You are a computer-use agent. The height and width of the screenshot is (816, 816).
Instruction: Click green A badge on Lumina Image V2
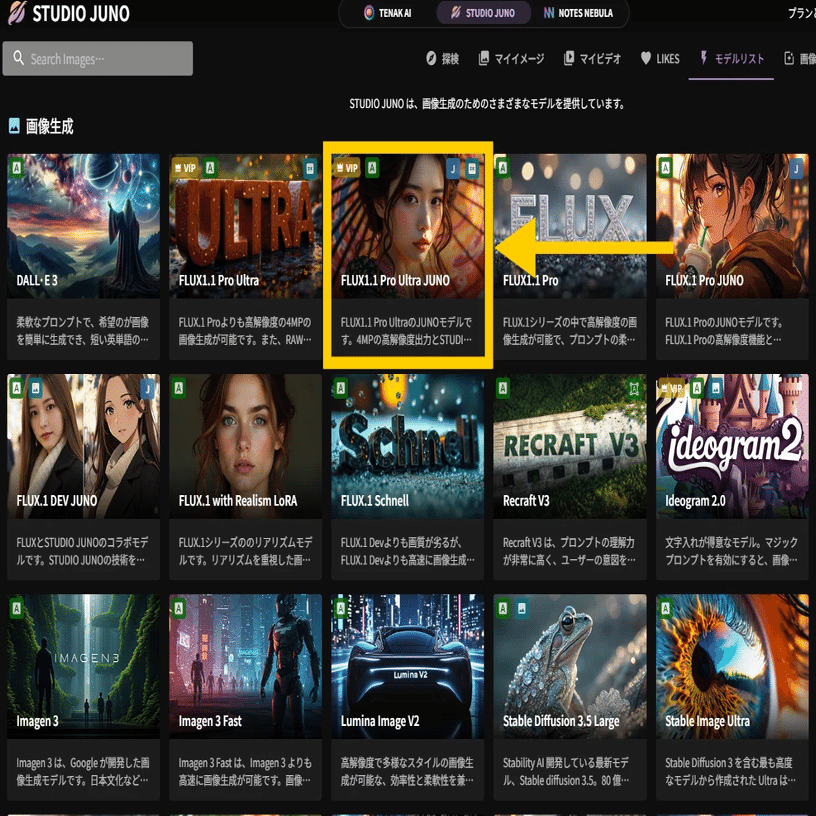coord(340,608)
